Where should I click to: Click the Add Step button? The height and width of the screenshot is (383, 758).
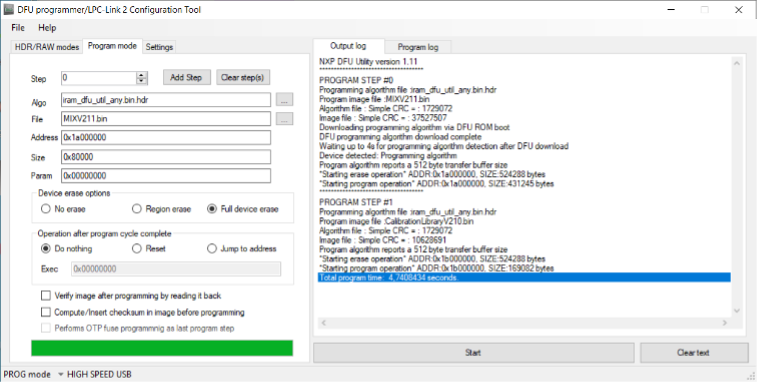(186, 77)
